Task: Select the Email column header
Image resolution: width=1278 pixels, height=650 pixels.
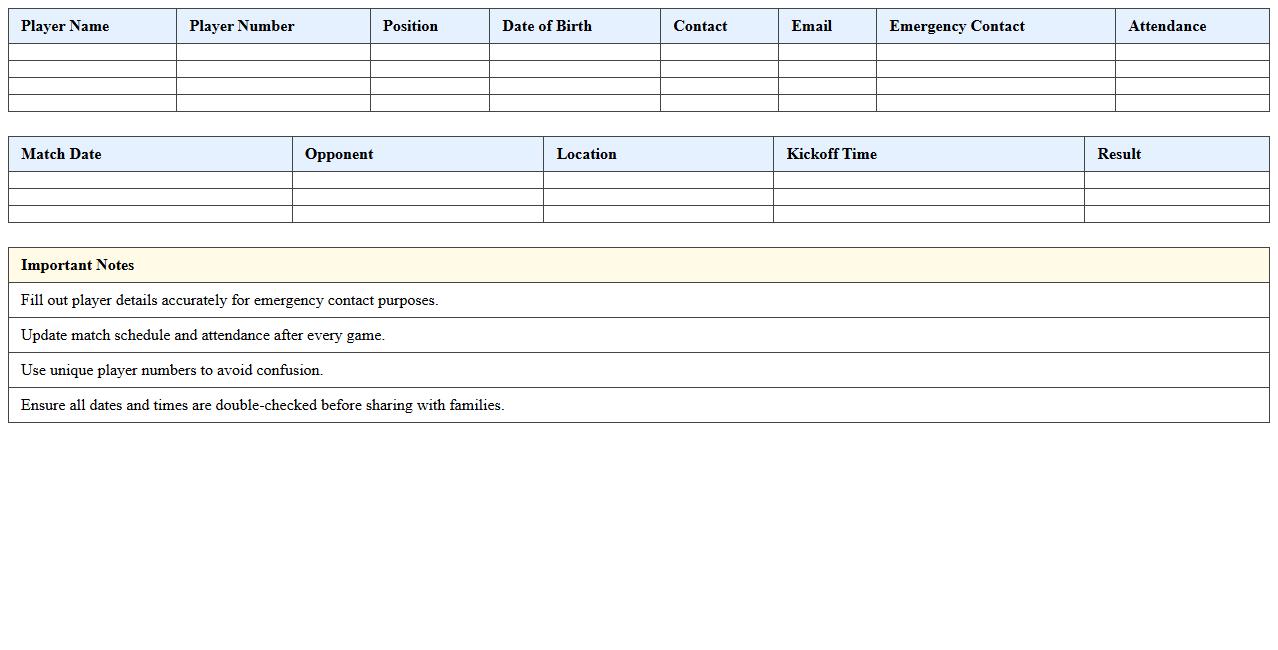Action: (811, 26)
